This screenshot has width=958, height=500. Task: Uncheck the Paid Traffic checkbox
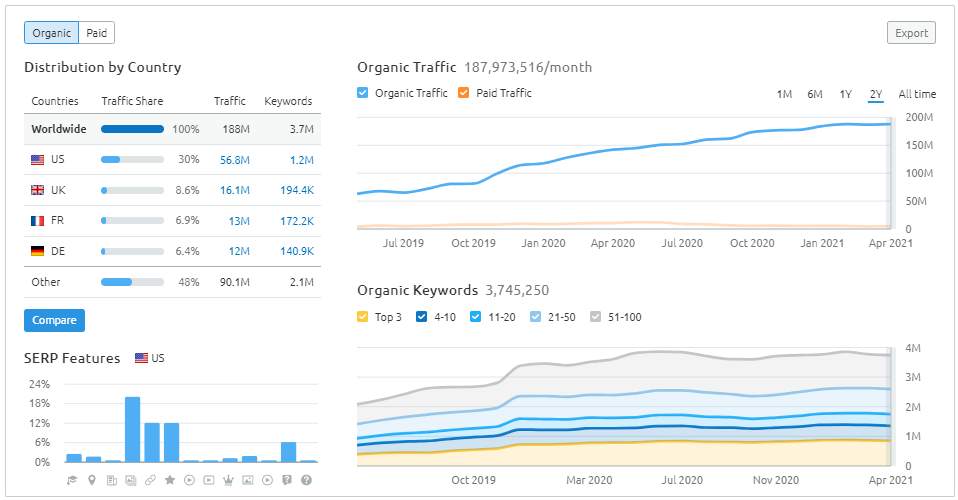pos(464,93)
